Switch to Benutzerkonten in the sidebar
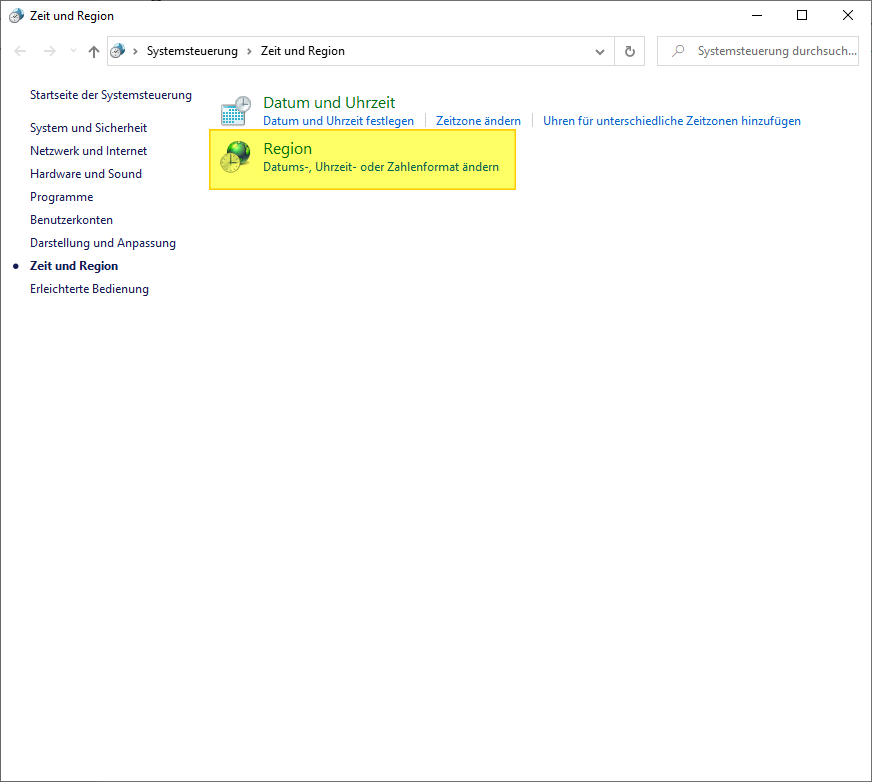The height and width of the screenshot is (782, 872). click(x=71, y=220)
